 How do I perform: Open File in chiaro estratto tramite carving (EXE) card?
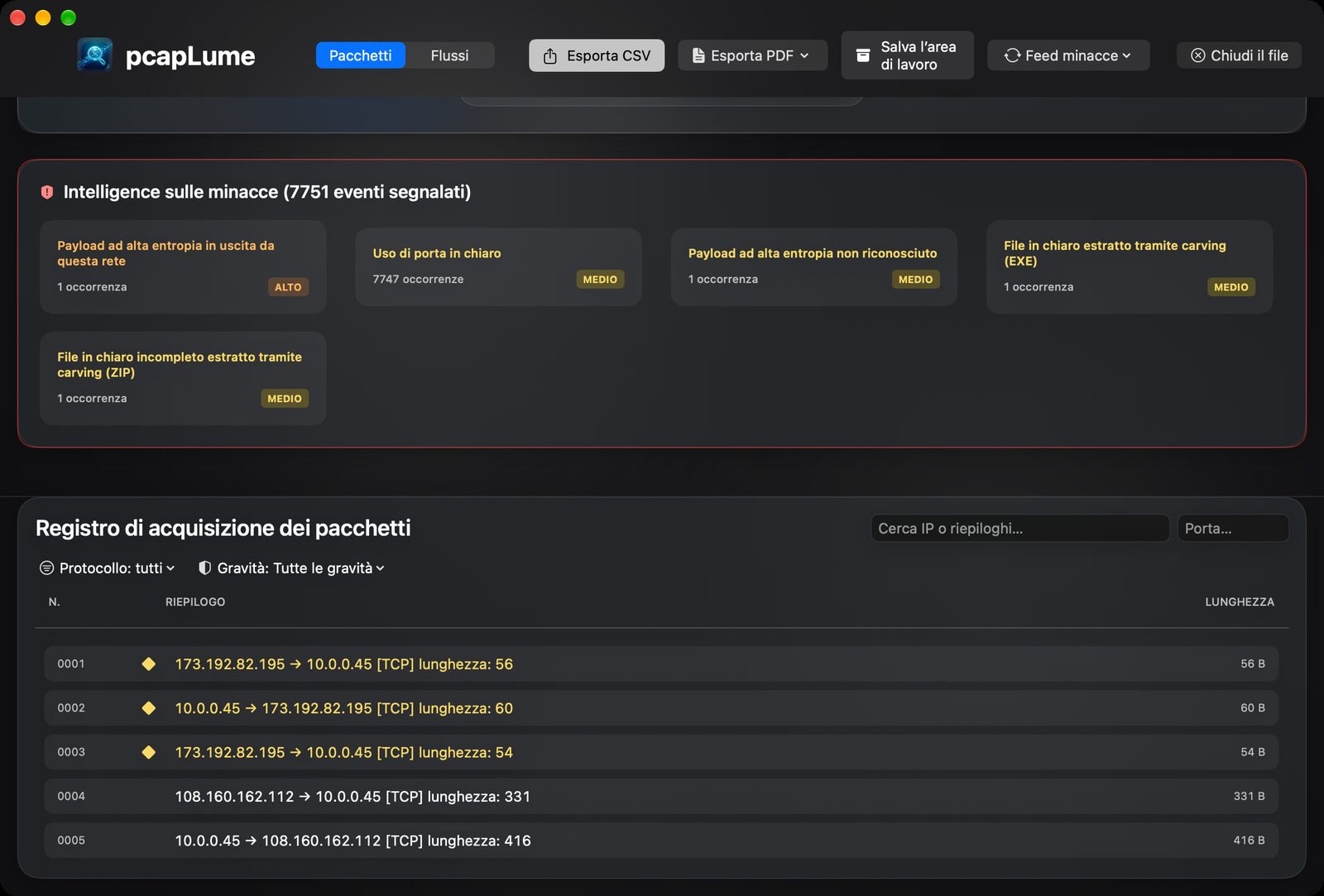tap(1130, 266)
